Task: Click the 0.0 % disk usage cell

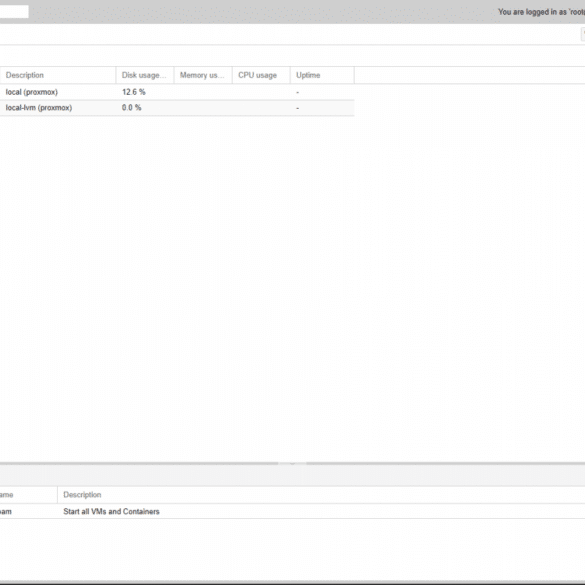Action: (131, 108)
